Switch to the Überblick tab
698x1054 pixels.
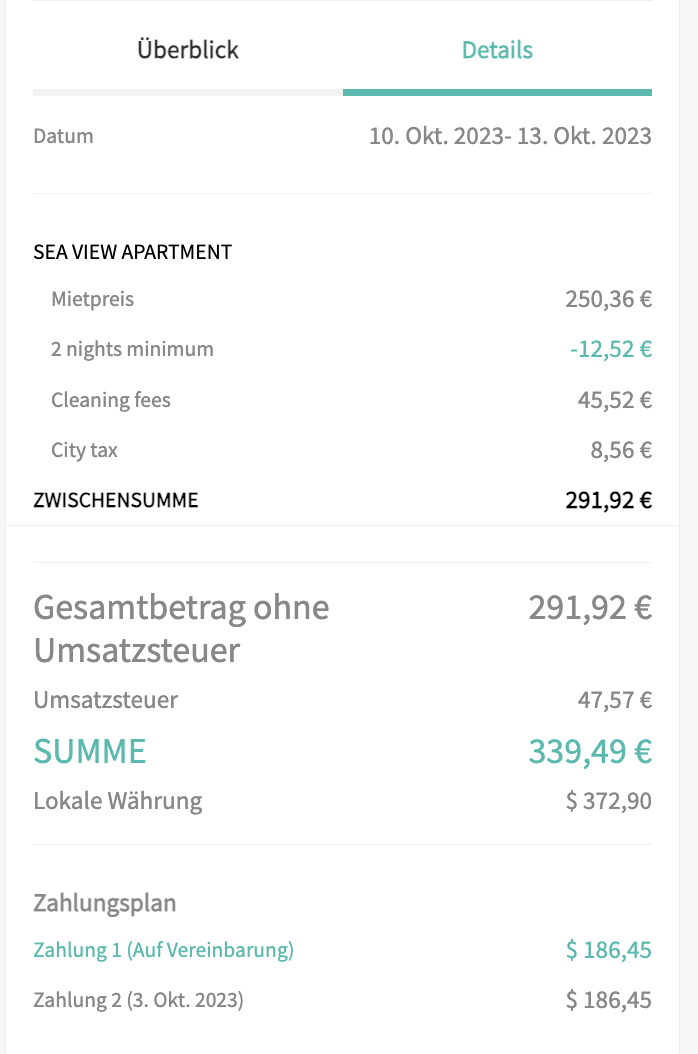coord(188,50)
